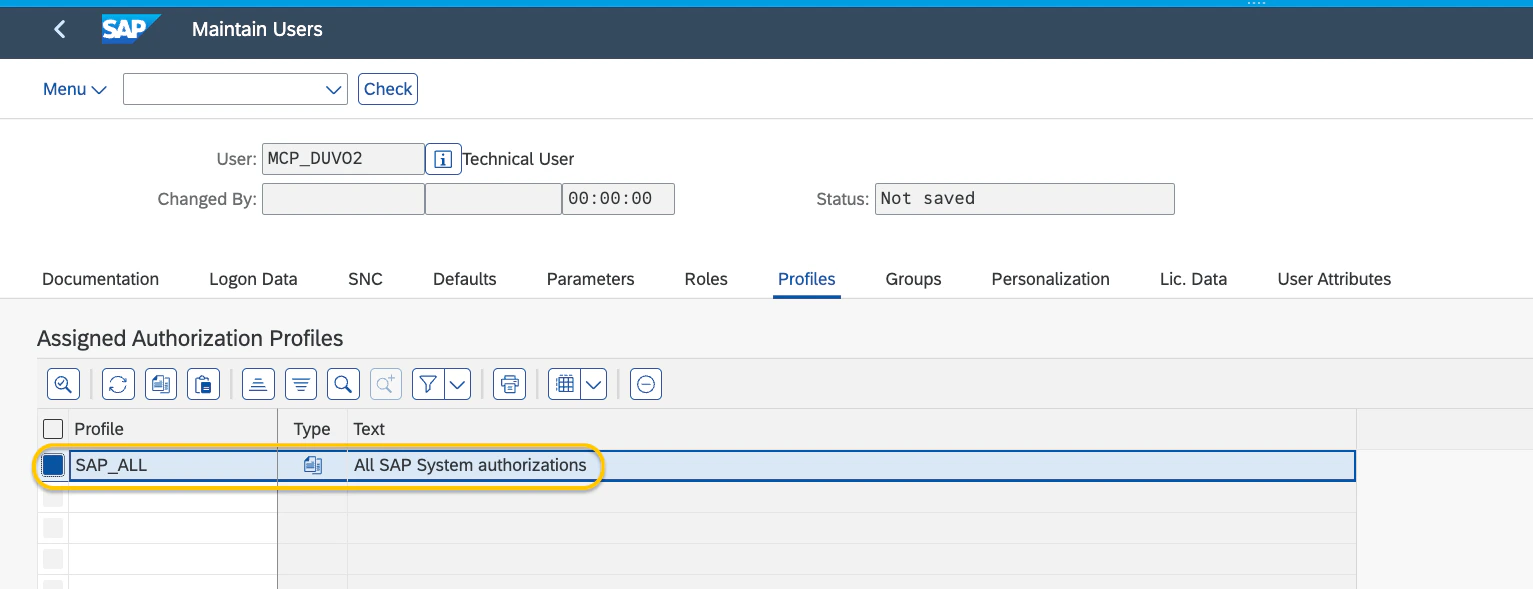Viewport: 1533px width, 589px height.
Task: Open the User Attributes tab
Action: click(x=1334, y=279)
